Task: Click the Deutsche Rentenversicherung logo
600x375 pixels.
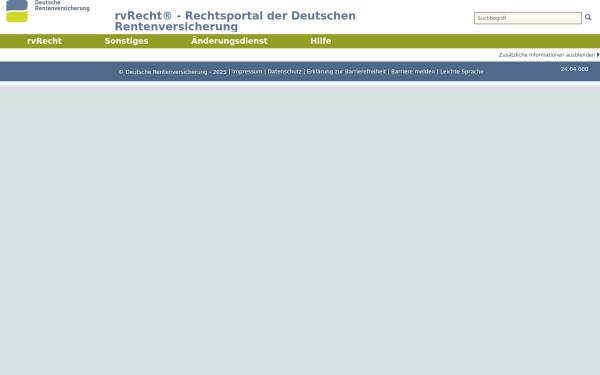Action: point(48,11)
